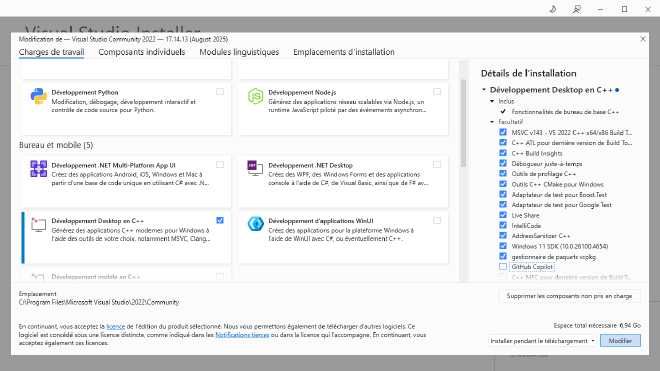Uncheck gestionnaire de paquets vcpkg
The image size is (660, 371).
503,256
